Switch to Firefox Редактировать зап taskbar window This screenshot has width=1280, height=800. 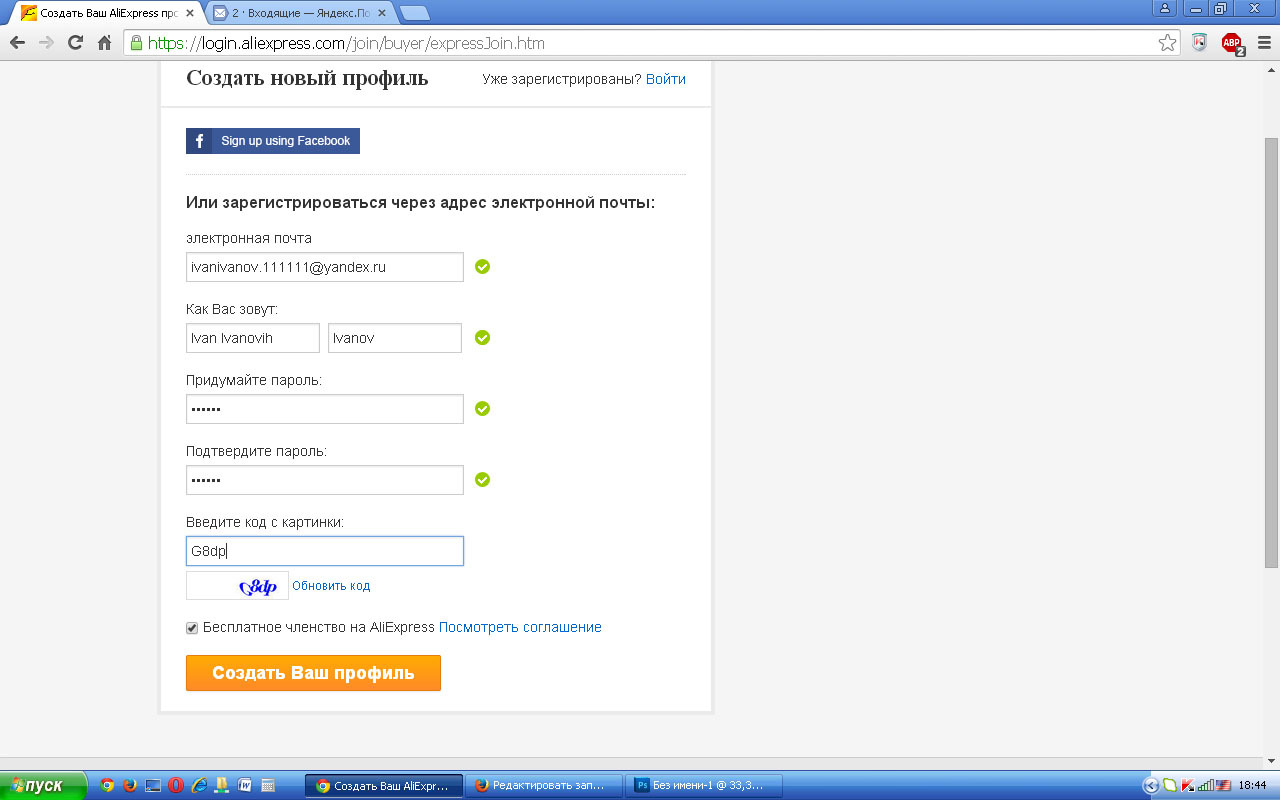point(543,786)
